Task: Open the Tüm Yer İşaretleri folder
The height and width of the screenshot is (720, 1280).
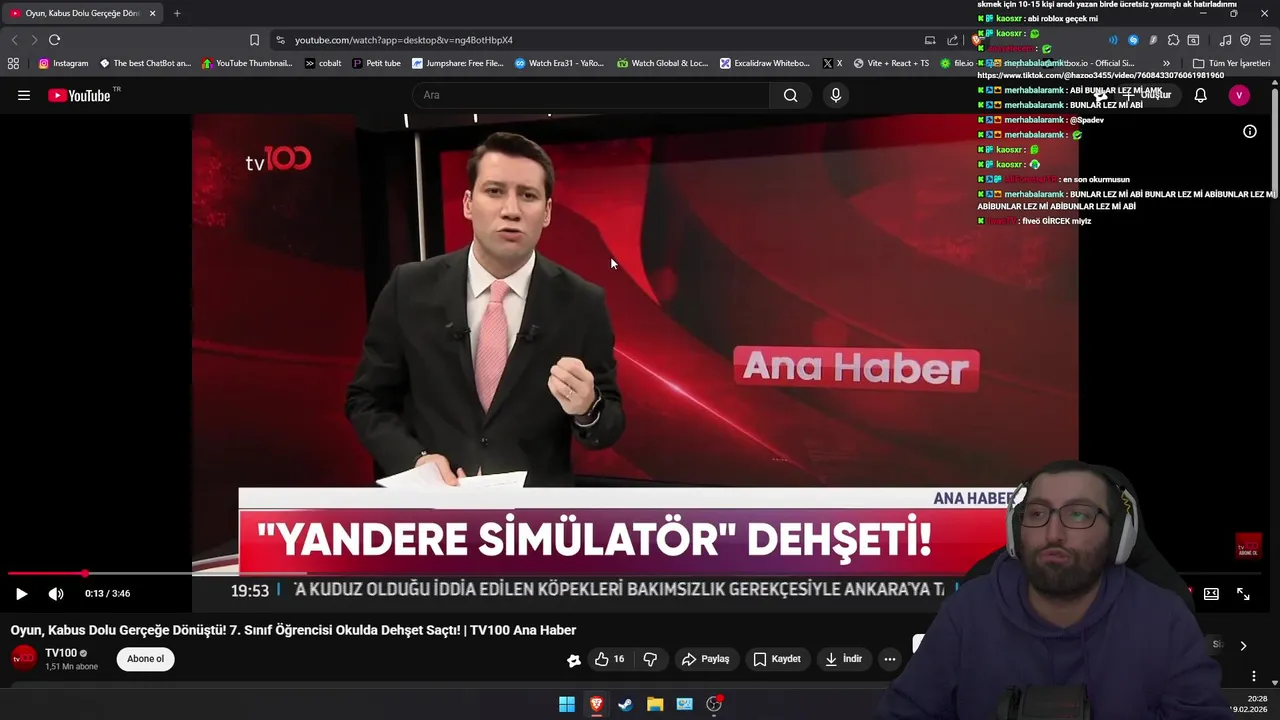Action: 1231,63
